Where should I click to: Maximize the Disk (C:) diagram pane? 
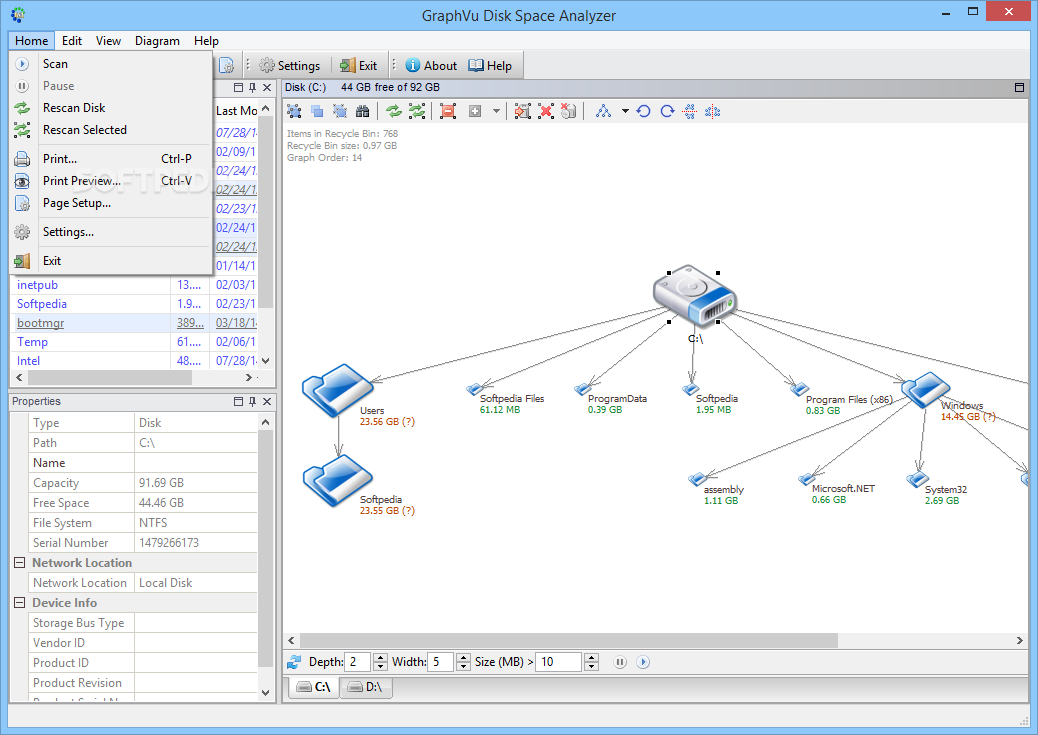[x=1019, y=87]
